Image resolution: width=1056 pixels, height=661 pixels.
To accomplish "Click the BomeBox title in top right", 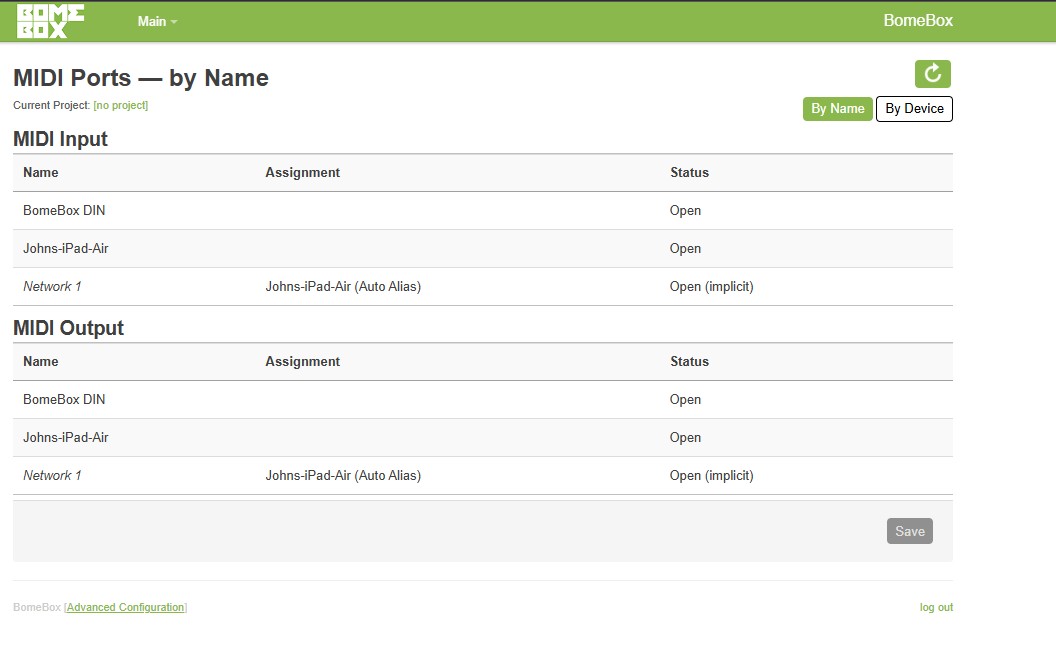I will point(918,21).
